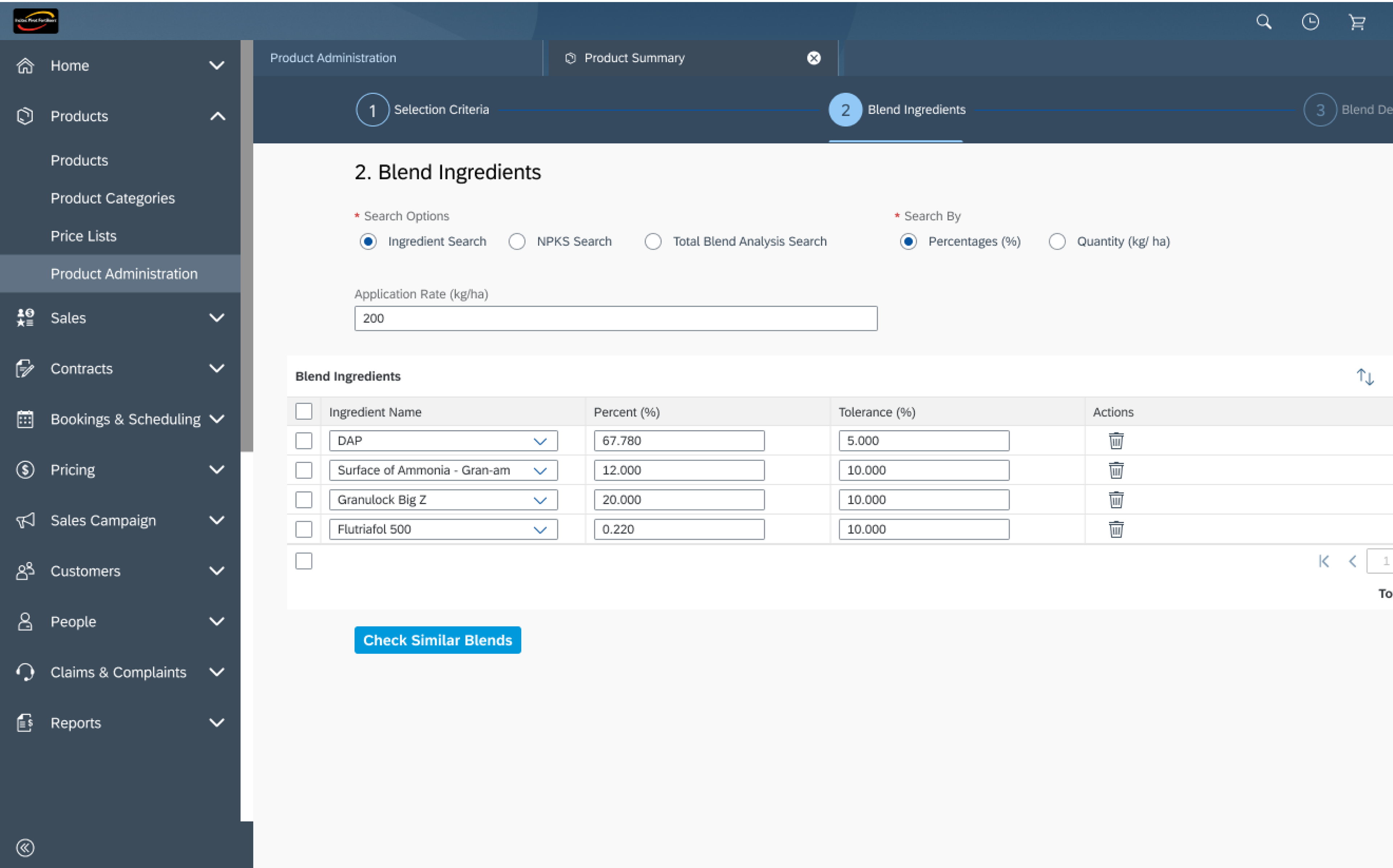Delete the Granulock Big Z row

tap(1115, 500)
